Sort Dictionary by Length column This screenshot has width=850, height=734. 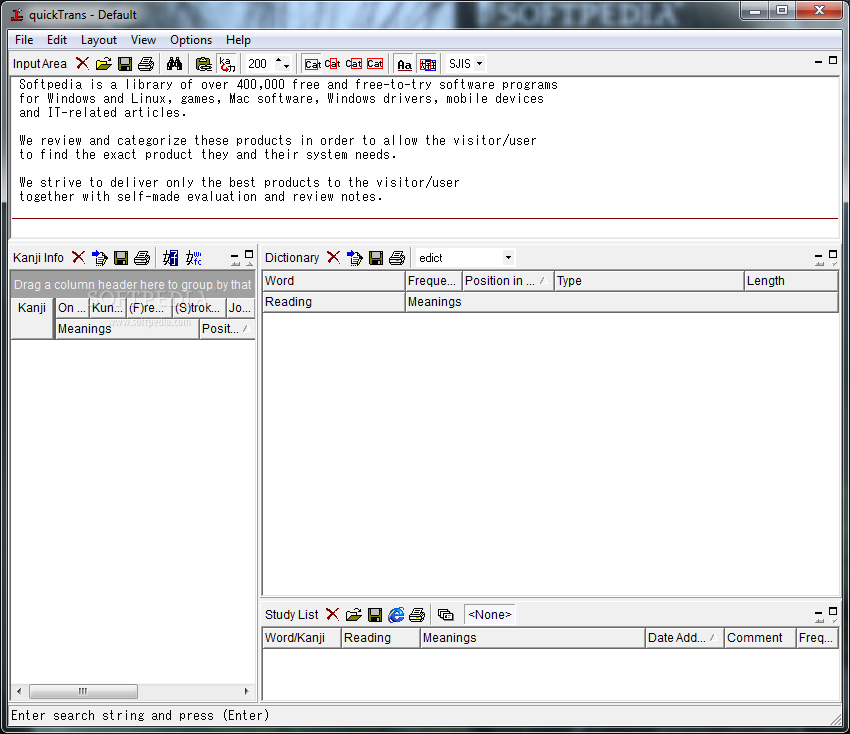(791, 281)
